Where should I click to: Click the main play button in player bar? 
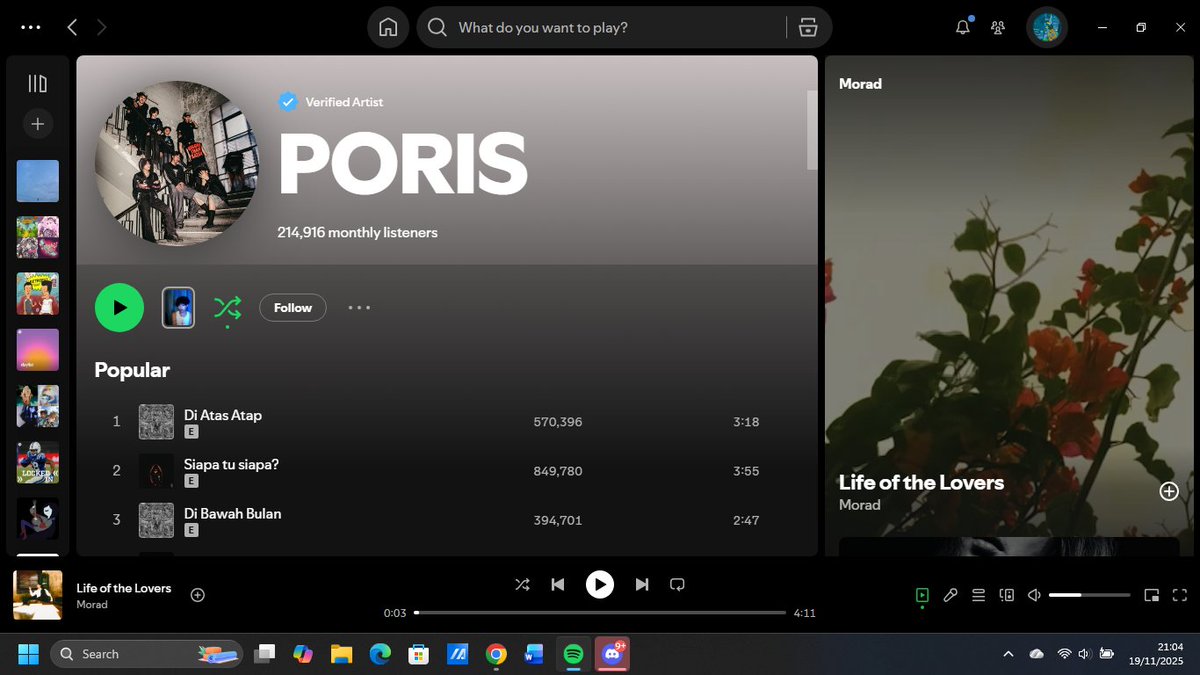(600, 584)
